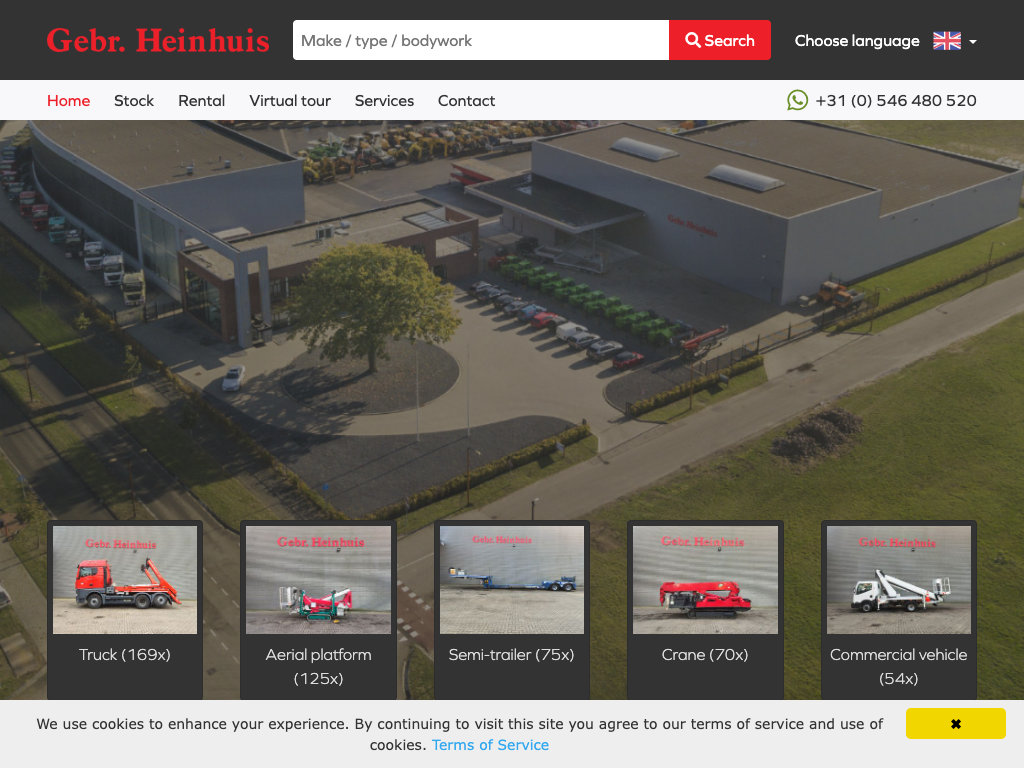Click the Make / type / bodywork search field
1024x768 pixels.
point(480,40)
